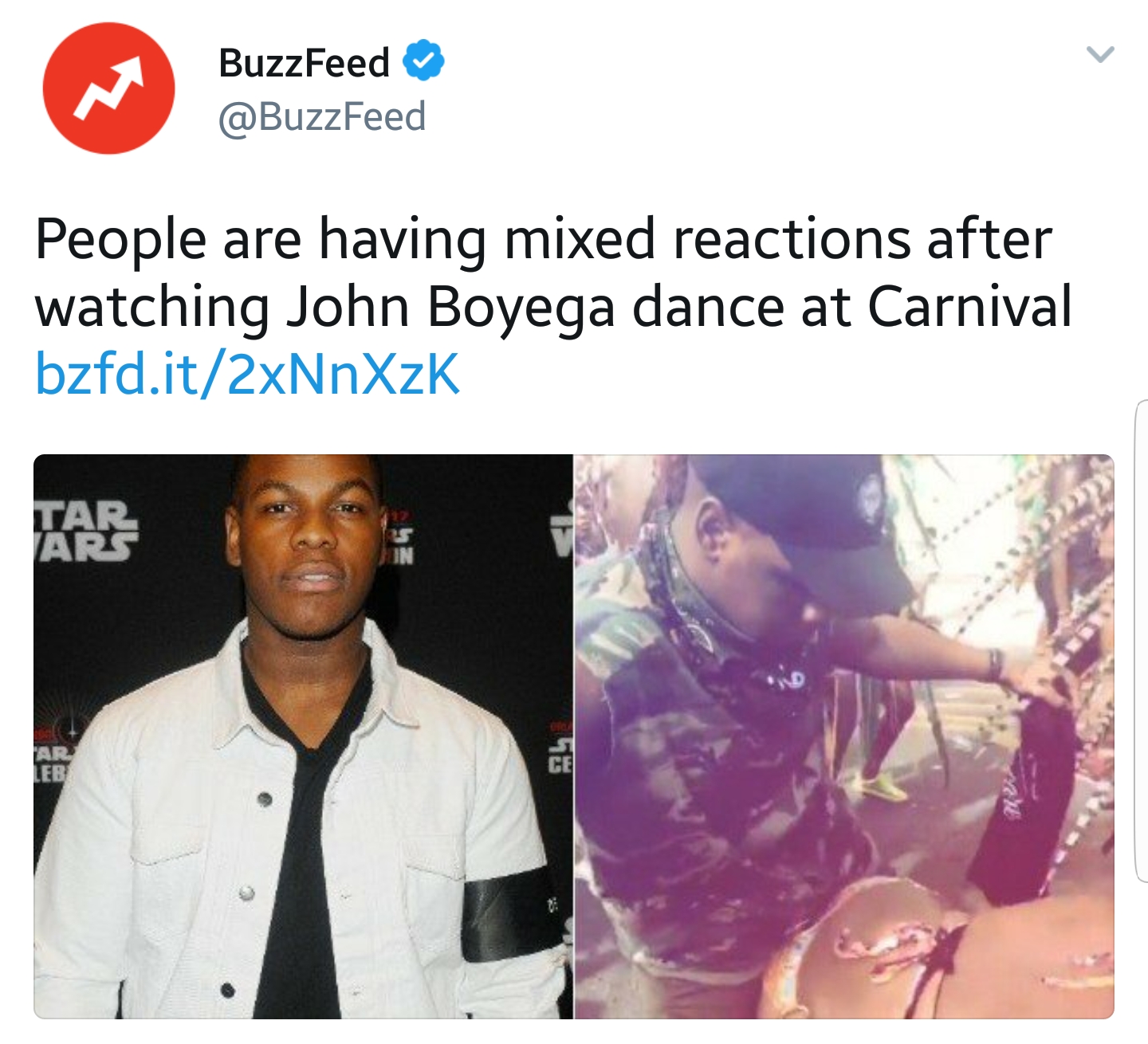1148x1044 pixels.
Task: Open the BuzzFeed profile avatar
Action: point(108,88)
